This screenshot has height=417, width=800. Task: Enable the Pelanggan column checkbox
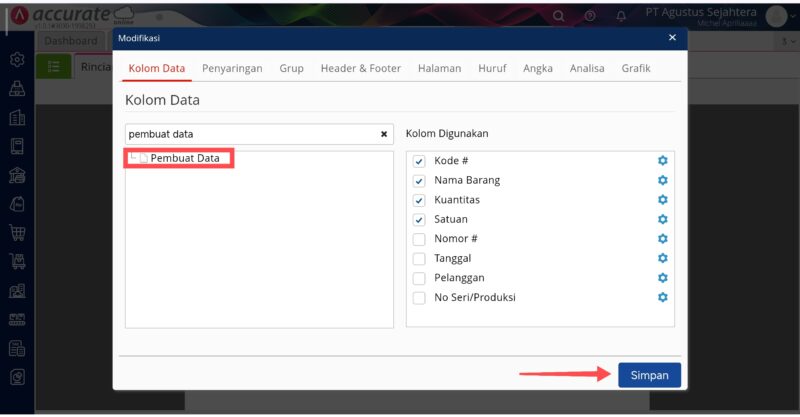tap(419, 278)
